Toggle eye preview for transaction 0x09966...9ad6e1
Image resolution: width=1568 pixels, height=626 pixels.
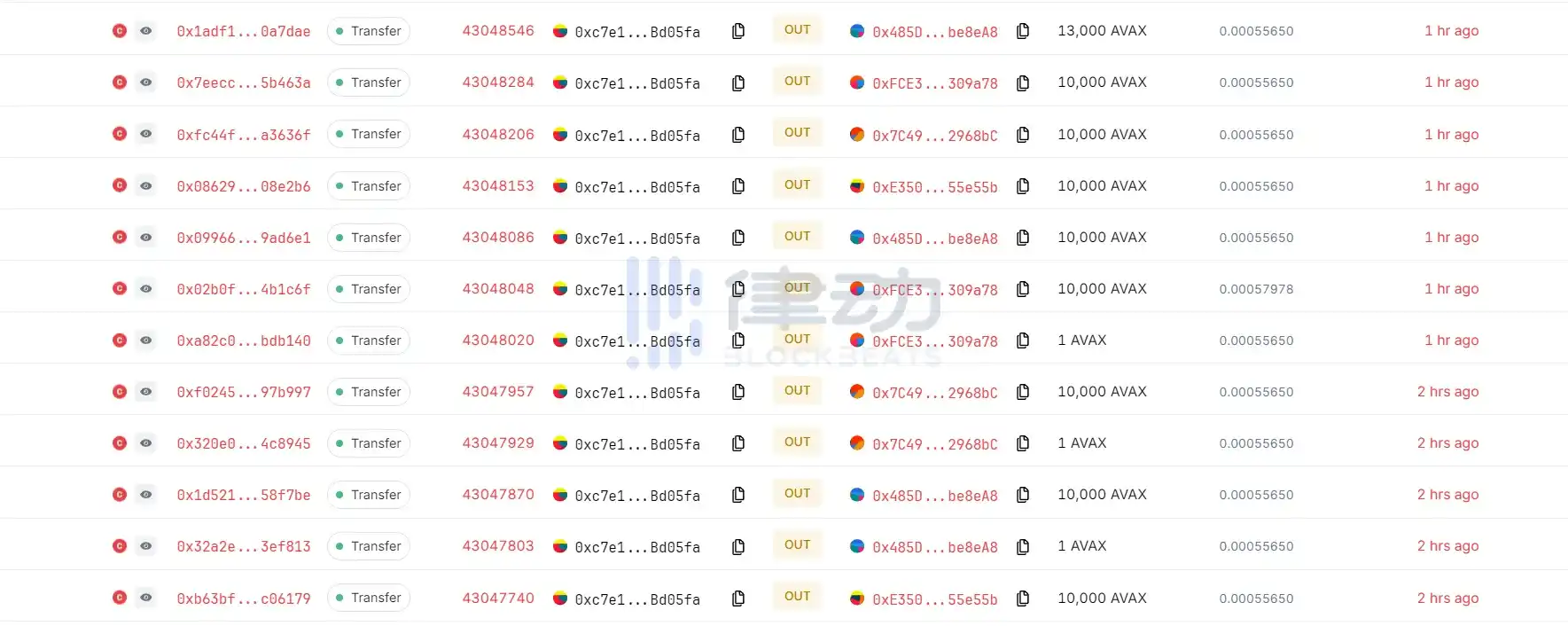(146, 237)
